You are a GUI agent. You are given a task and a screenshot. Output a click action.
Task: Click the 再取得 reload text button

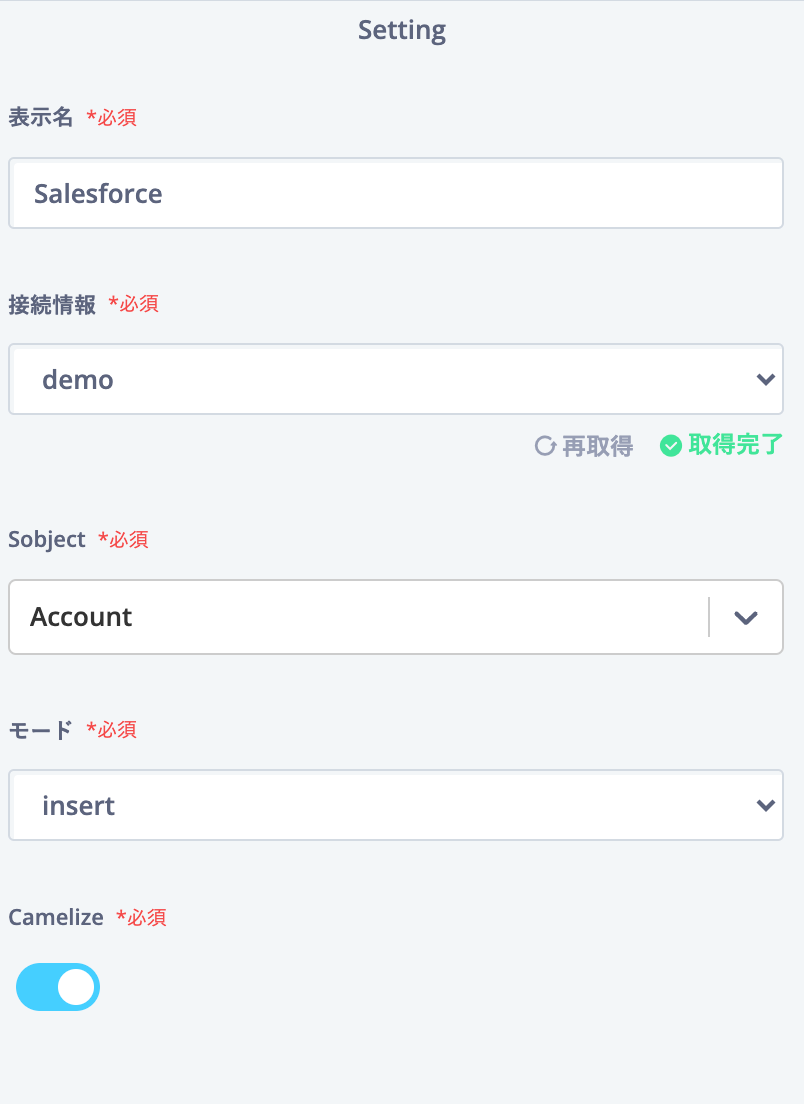coord(597,446)
